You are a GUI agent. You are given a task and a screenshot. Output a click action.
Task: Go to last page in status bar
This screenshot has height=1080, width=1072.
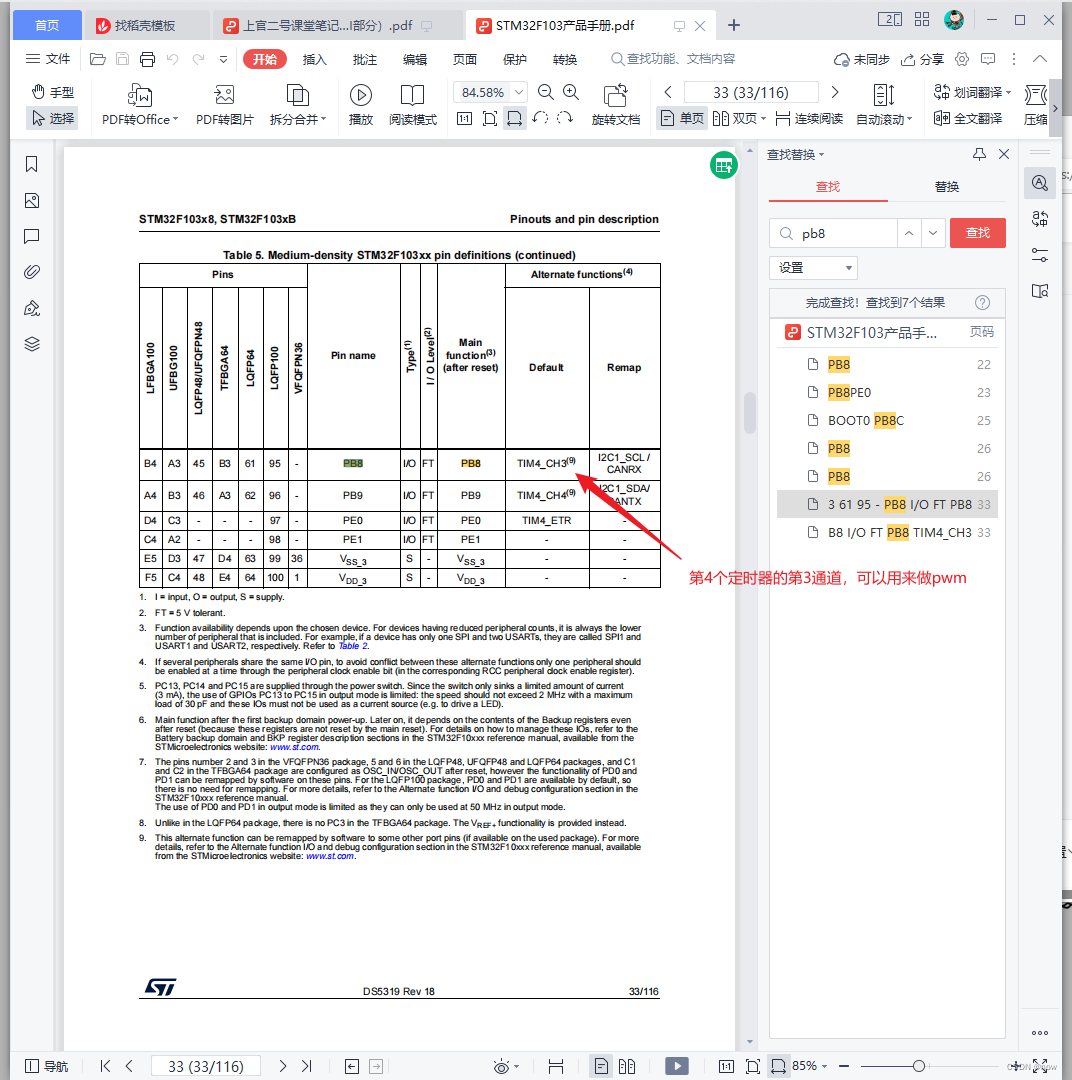(307, 1066)
